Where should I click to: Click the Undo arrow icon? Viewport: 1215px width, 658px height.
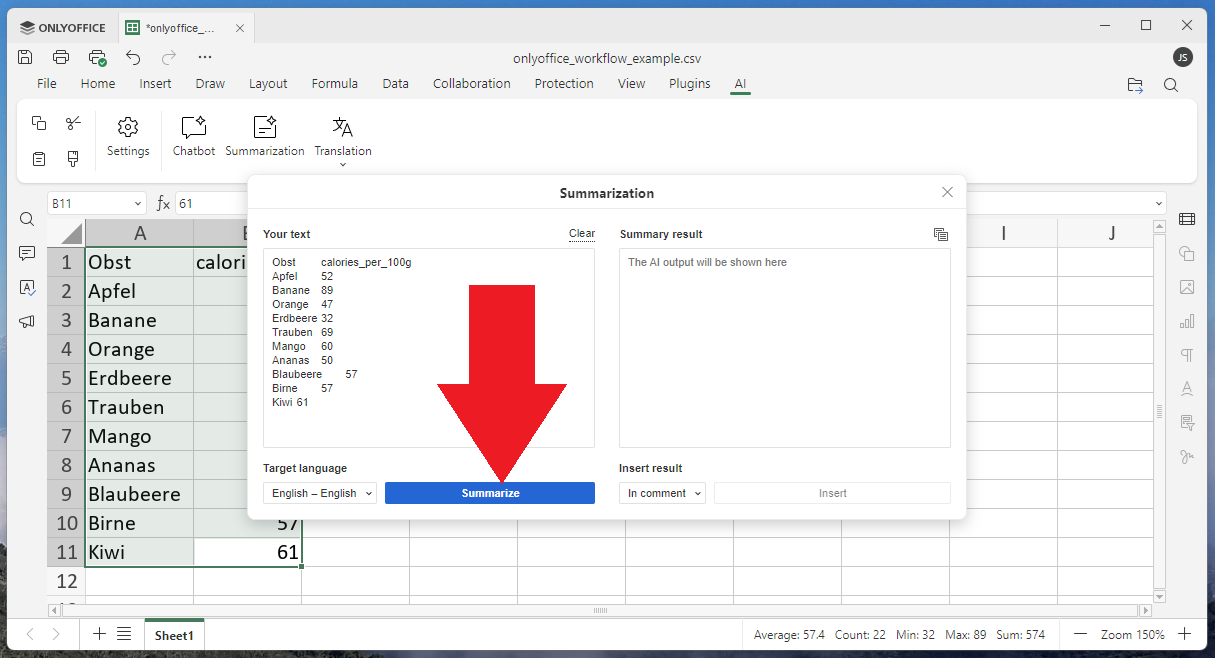(133, 57)
